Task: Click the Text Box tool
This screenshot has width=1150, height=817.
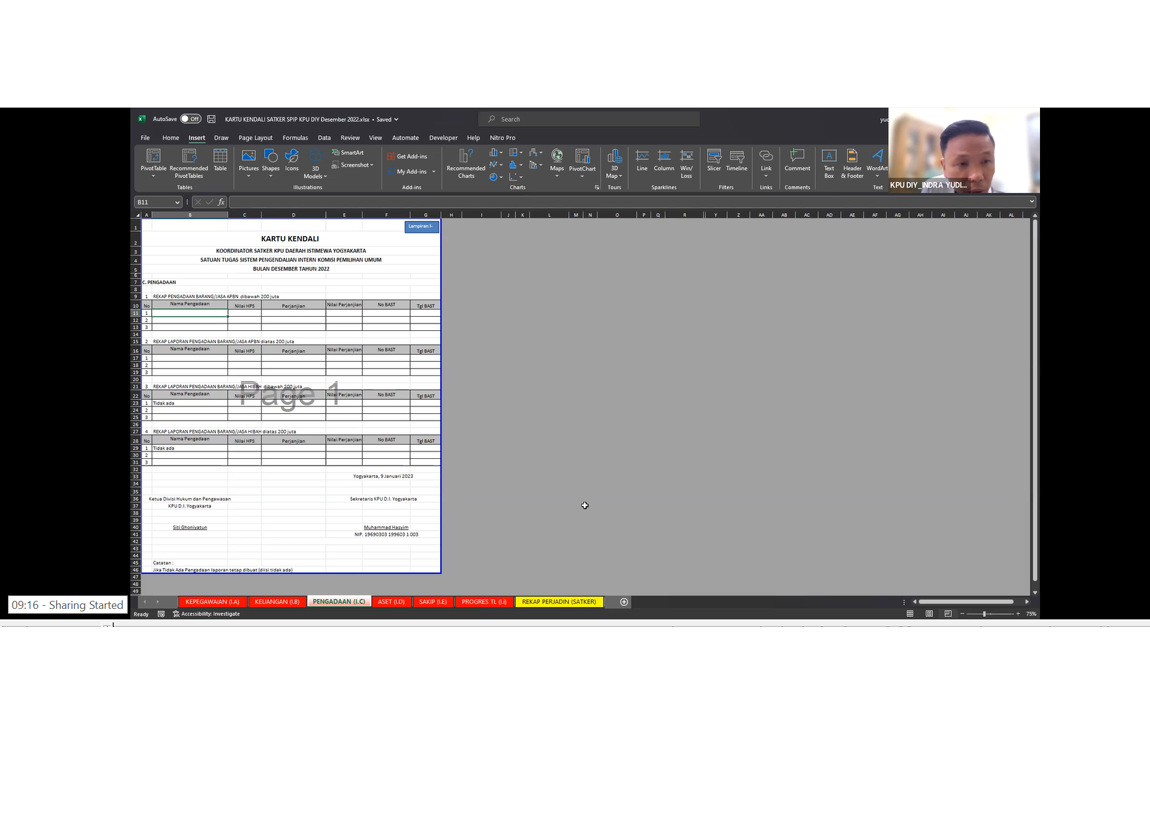Action: coord(829,161)
